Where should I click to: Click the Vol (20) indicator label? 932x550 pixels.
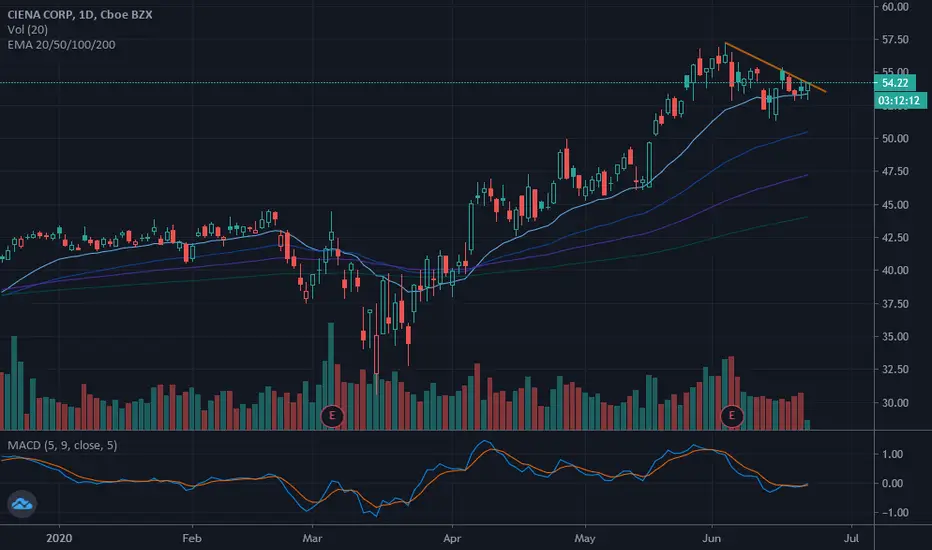(27, 30)
